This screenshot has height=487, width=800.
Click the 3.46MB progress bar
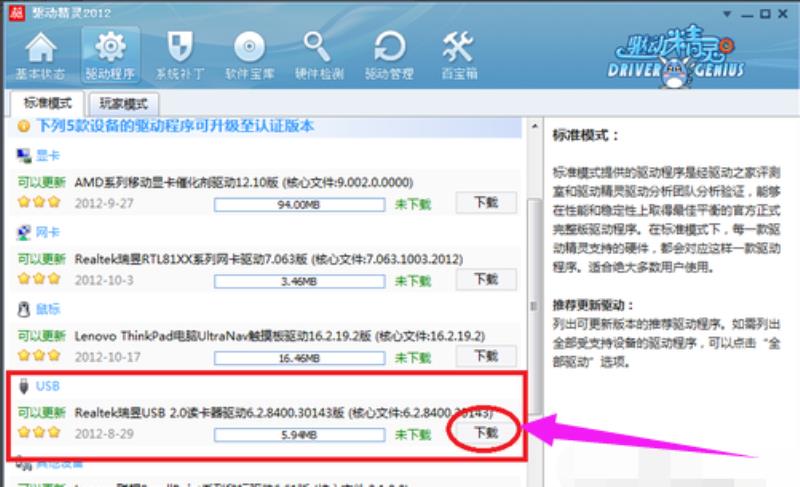coord(299,281)
